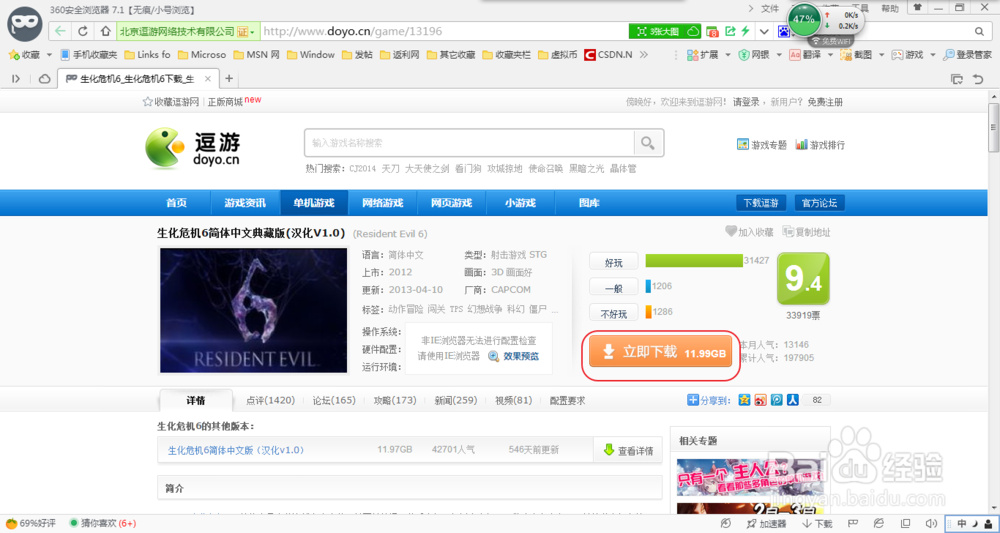1000x533 pixels.
Task: Switch to the 视频(81) tab
Action: (x=513, y=400)
